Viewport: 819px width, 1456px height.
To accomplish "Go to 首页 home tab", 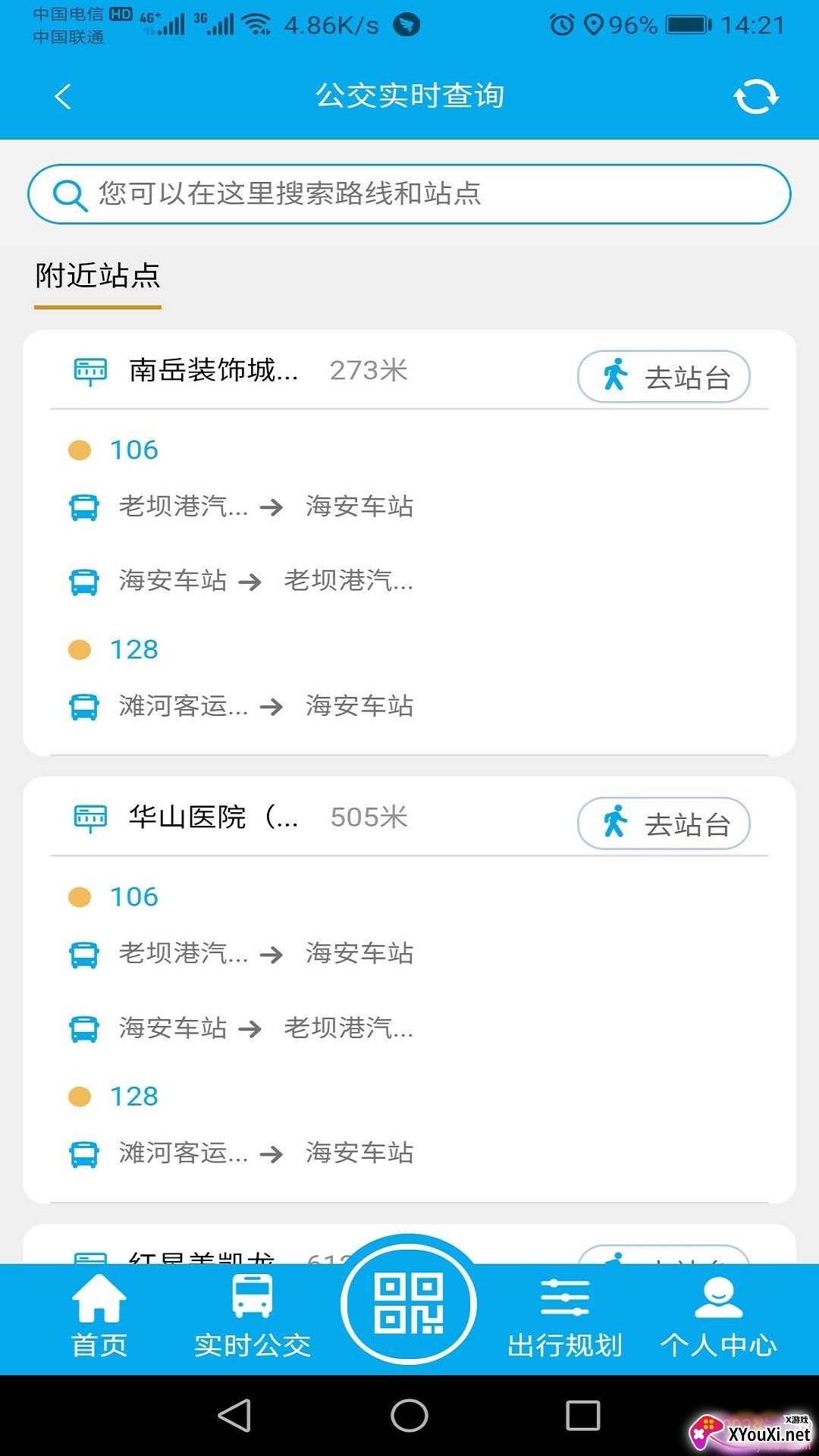I will (99, 1316).
